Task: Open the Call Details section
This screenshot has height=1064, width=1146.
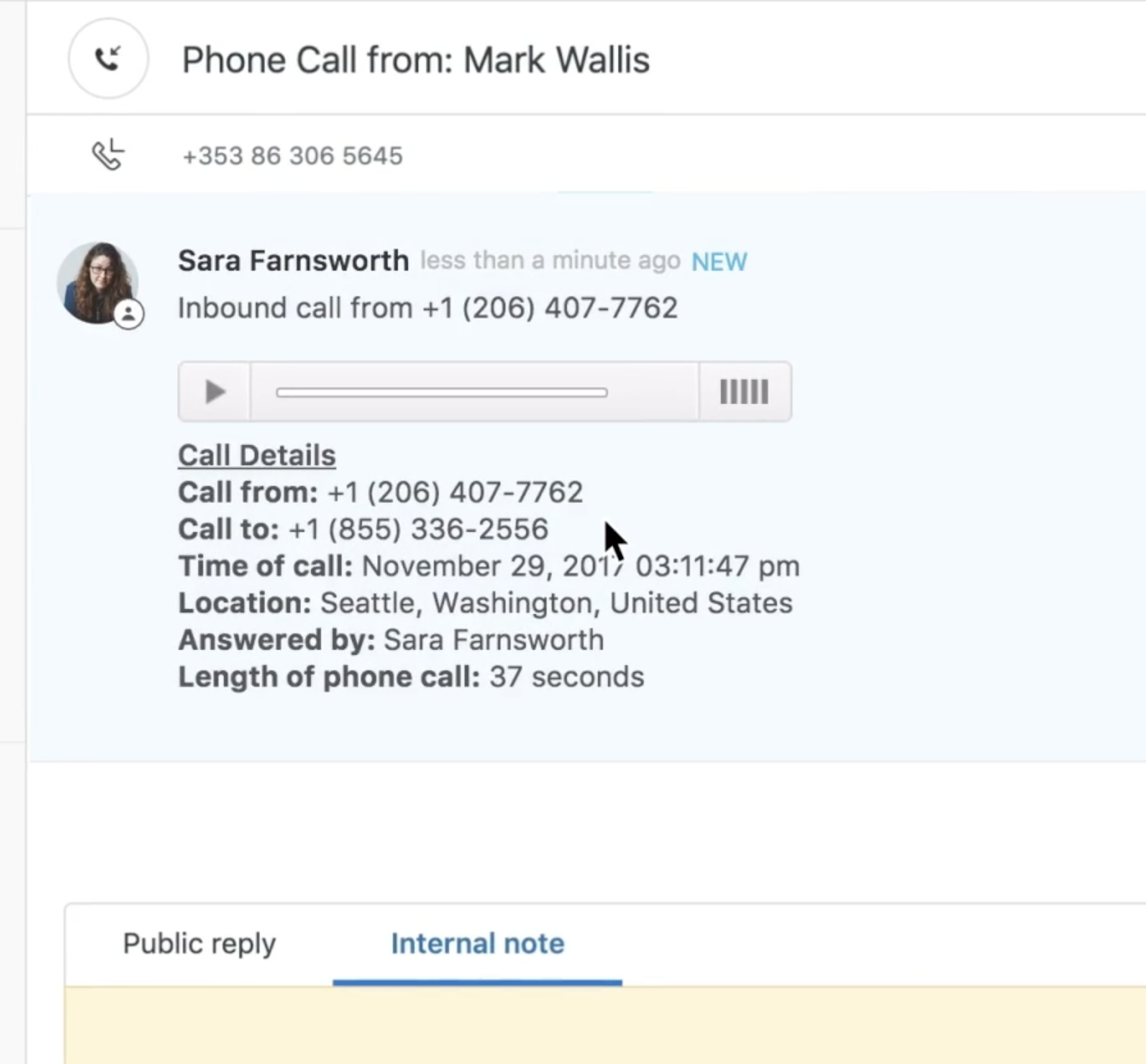Action: tap(256, 454)
